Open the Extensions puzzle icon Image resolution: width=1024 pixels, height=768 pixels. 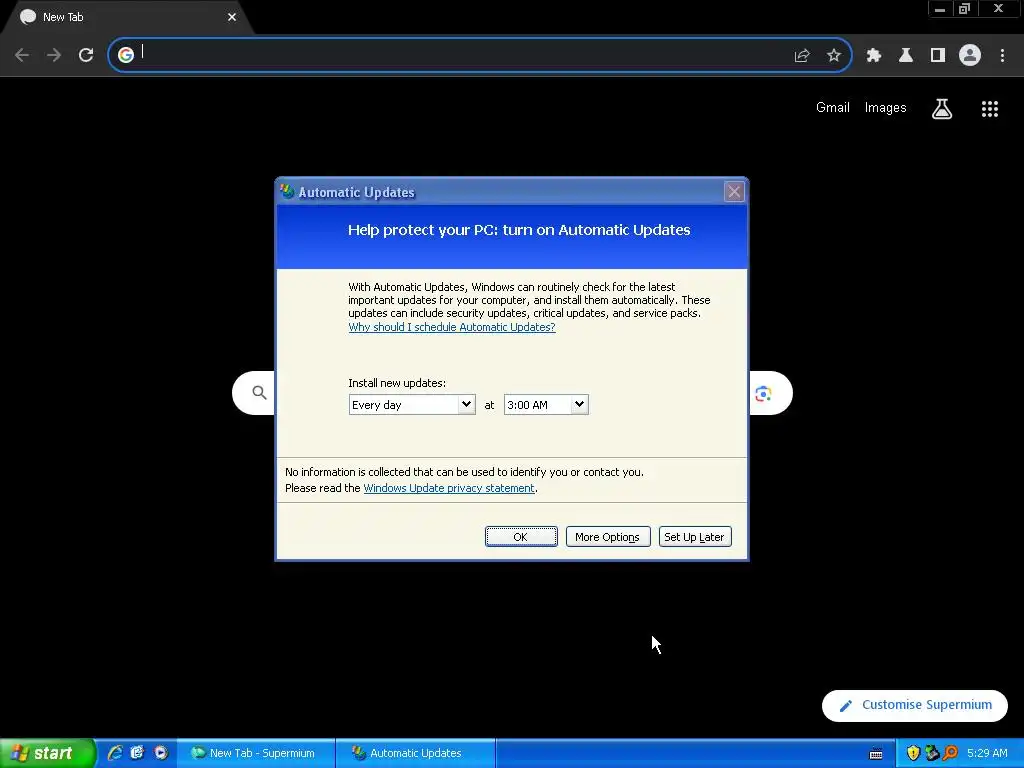874,56
